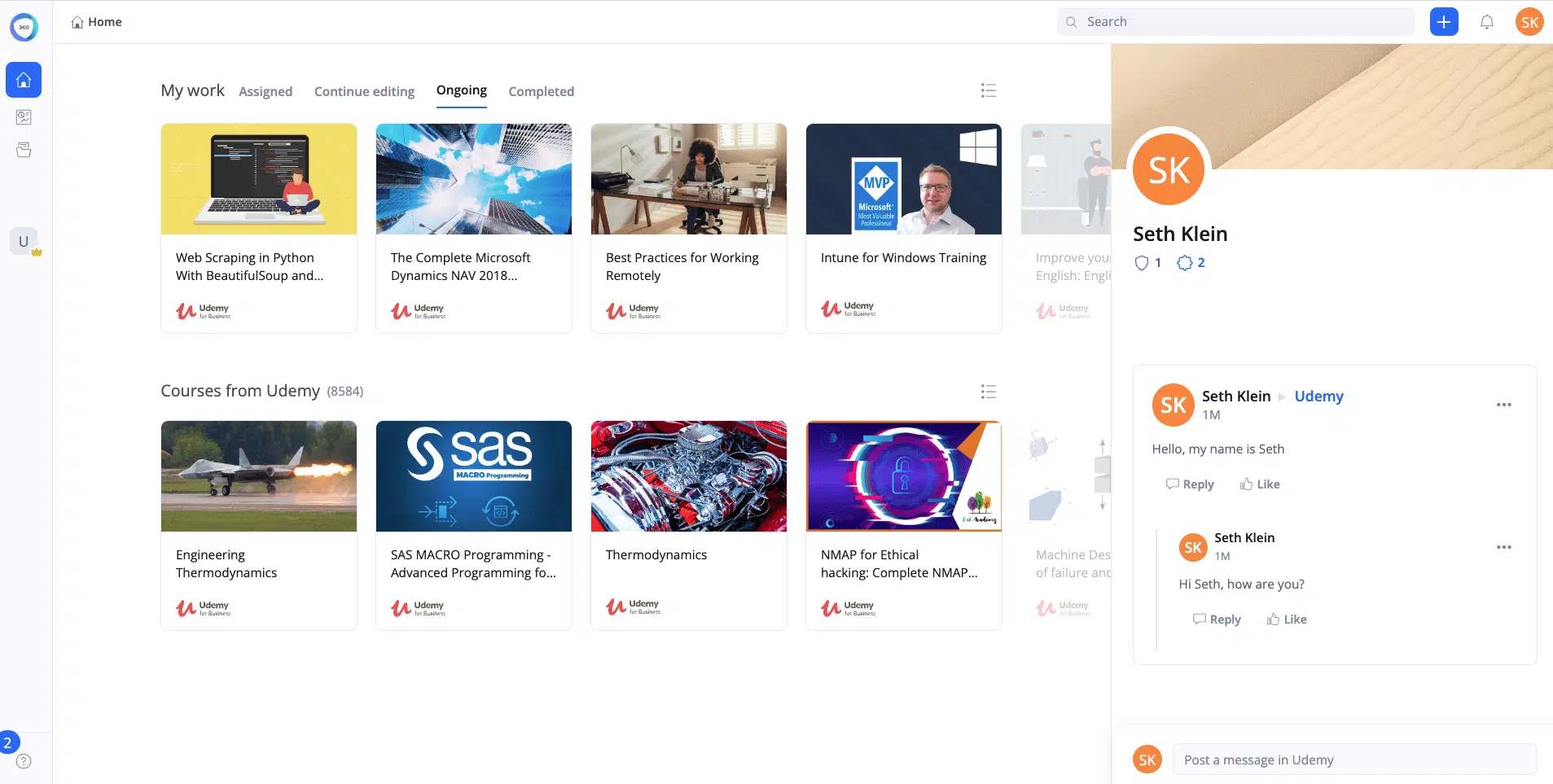Click the 'Hi Seth, how are you?' text
This screenshot has height=784, width=1553.
pos(1242,584)
